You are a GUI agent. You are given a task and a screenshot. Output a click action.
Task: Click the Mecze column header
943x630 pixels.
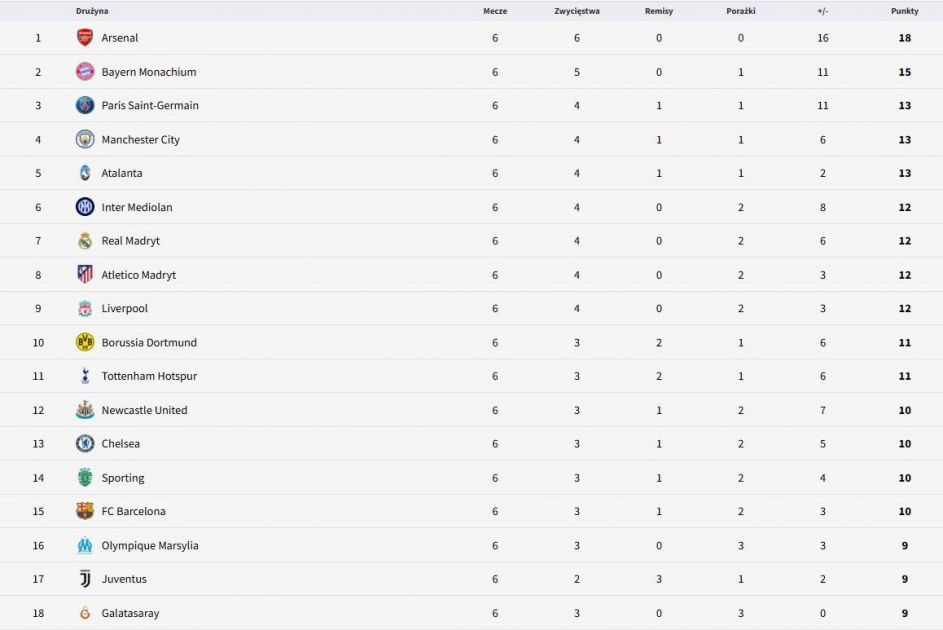coord(495,11)
